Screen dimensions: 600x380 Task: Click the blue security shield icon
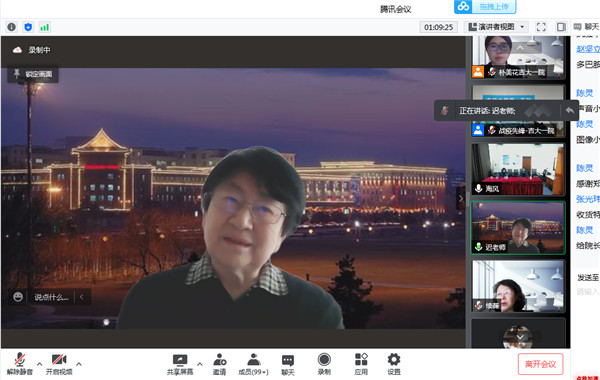coord(28,27)
